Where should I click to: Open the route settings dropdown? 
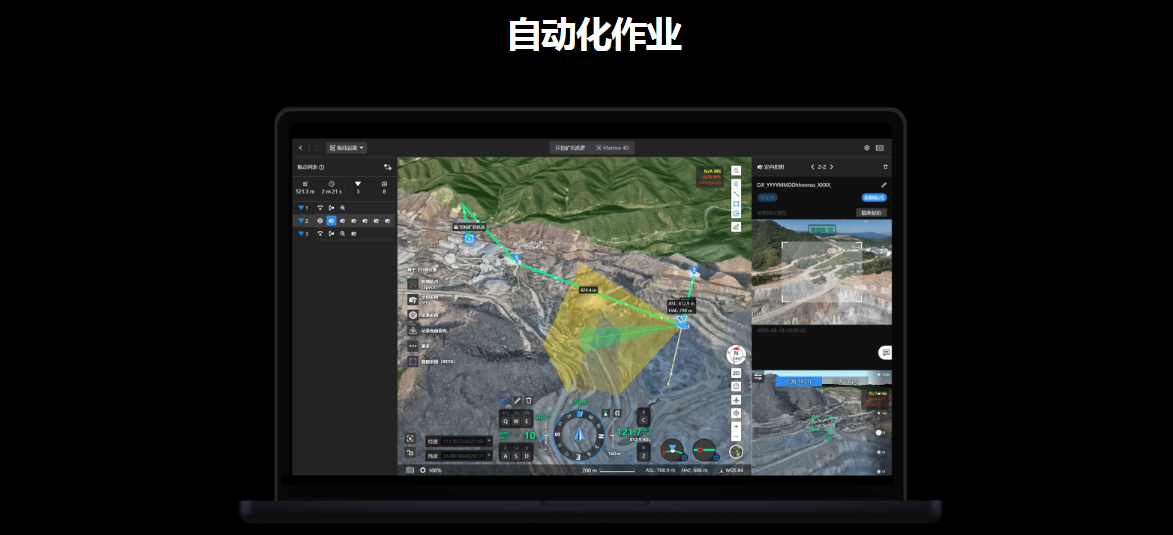pos(346,148)
